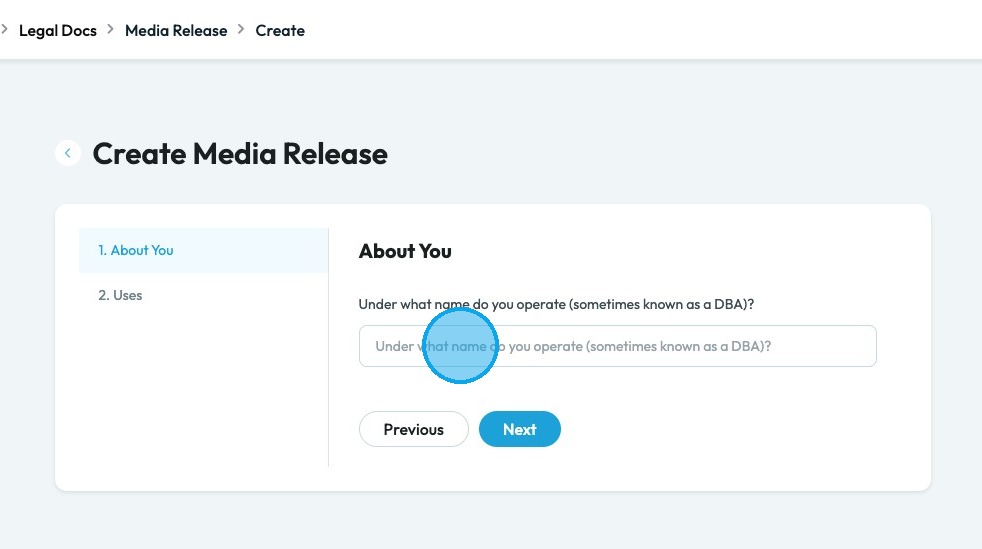Click the chevron before Legal Docs
The image size is (982, 549).
click(5, 30)
